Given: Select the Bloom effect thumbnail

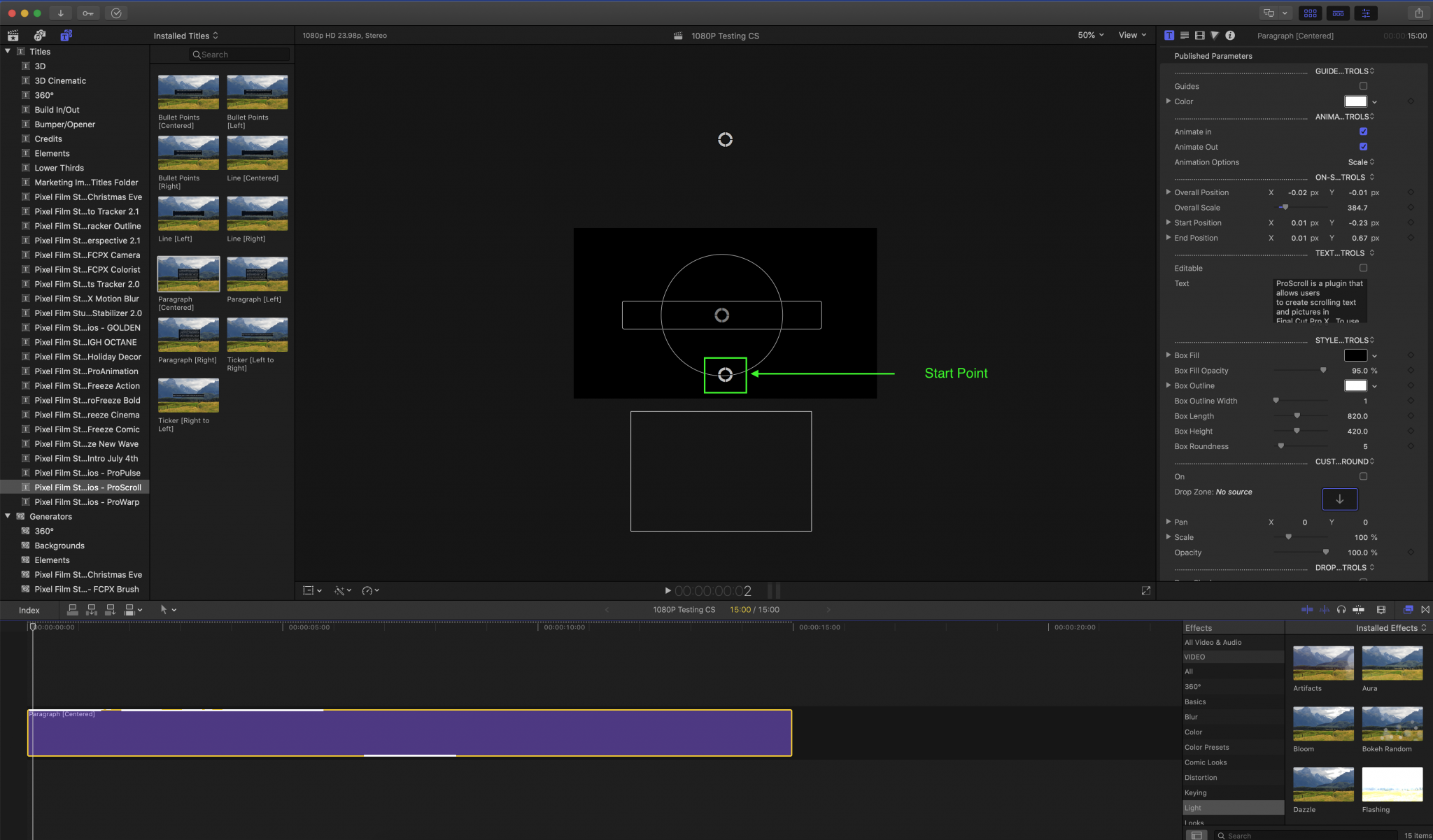Looking at the screenshot, I should point(1323,724).
